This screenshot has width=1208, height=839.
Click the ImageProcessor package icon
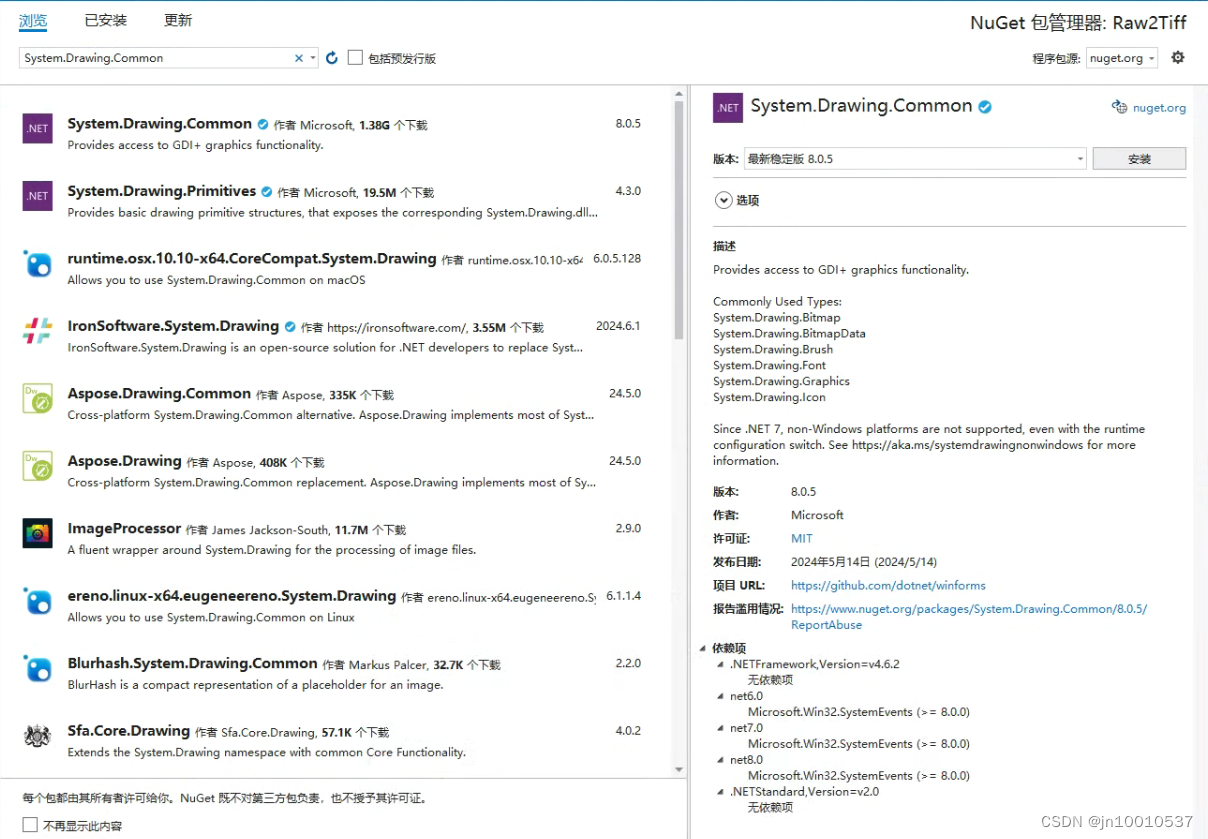pos(36,533)
